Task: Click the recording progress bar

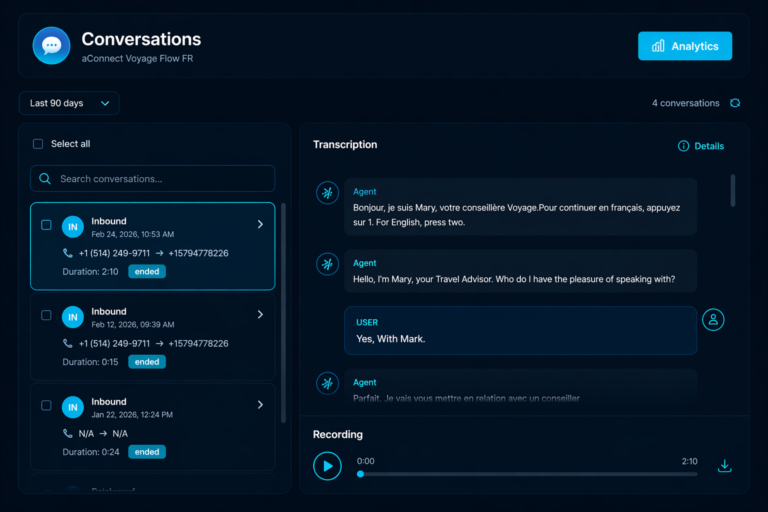Action: [527, 474]
